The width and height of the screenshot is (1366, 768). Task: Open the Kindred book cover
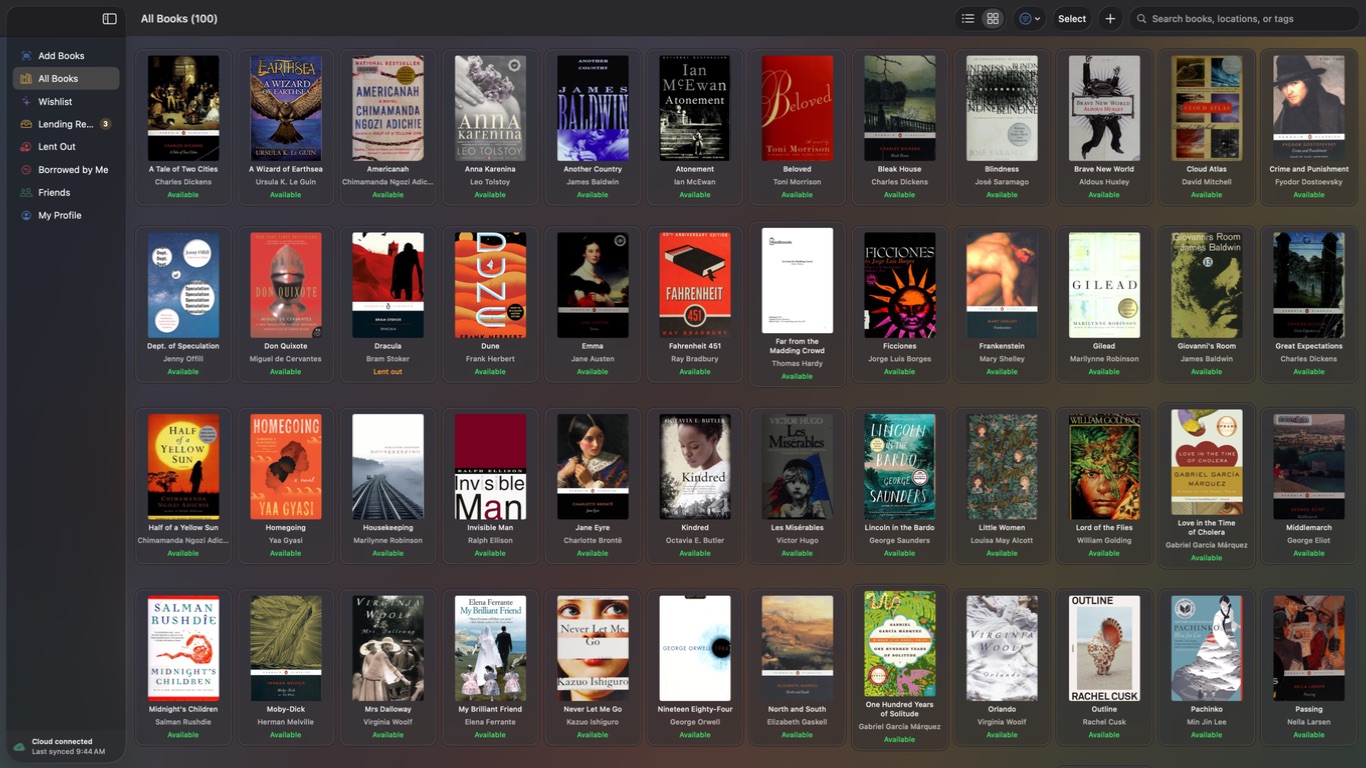pos(695,467)
